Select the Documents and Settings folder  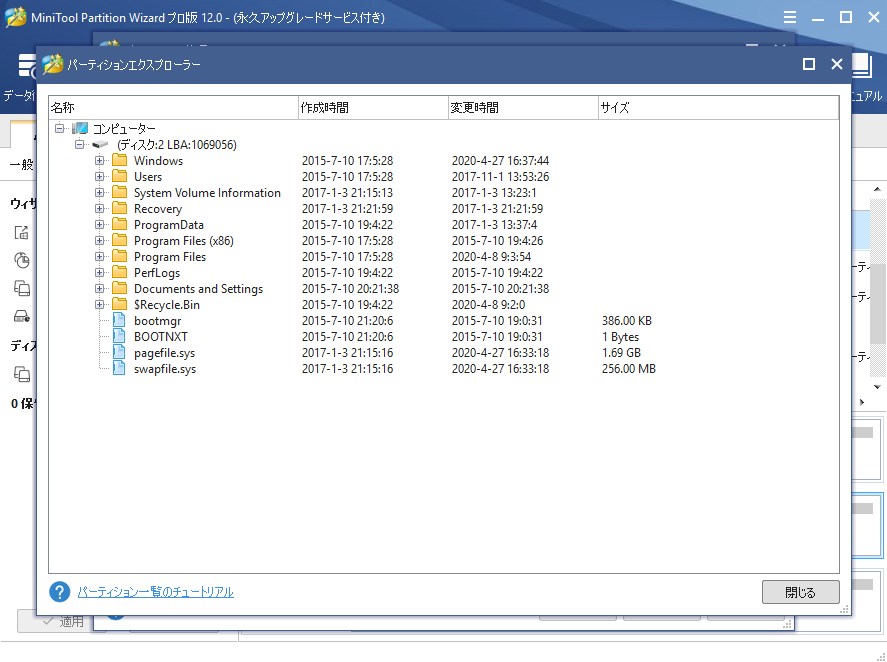198,289
